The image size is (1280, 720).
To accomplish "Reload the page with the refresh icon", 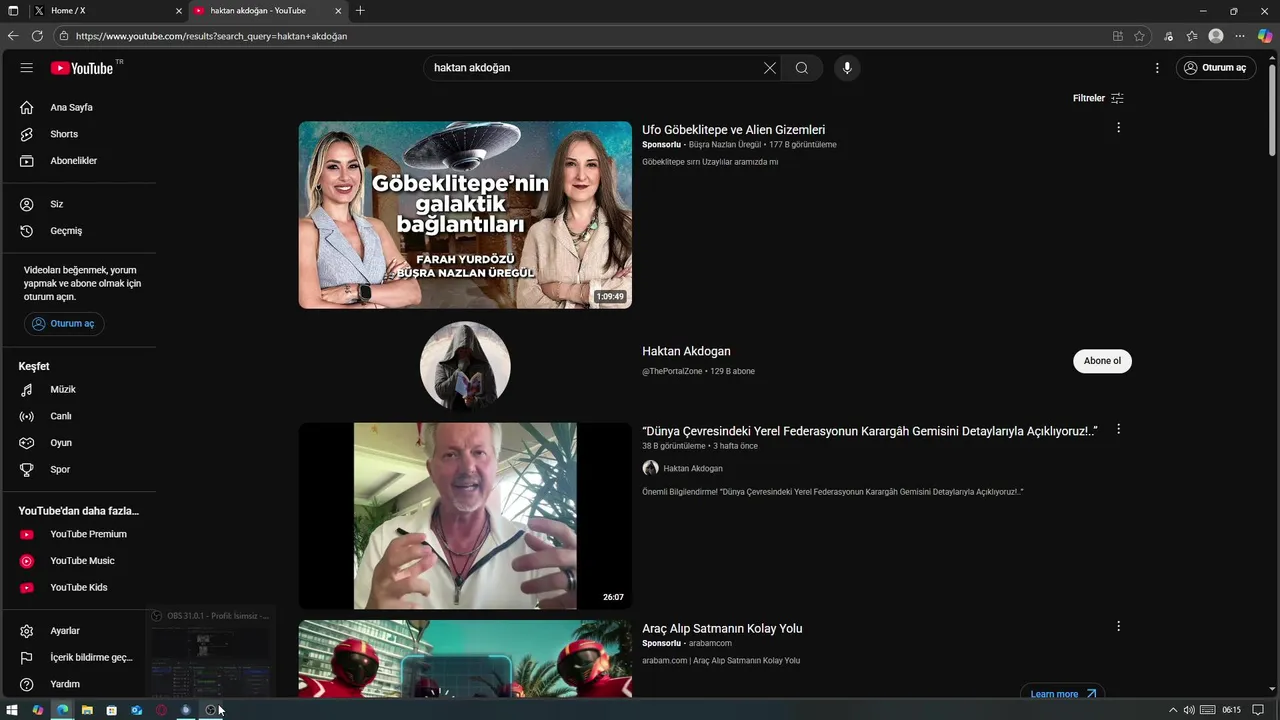I will [37, 36].
